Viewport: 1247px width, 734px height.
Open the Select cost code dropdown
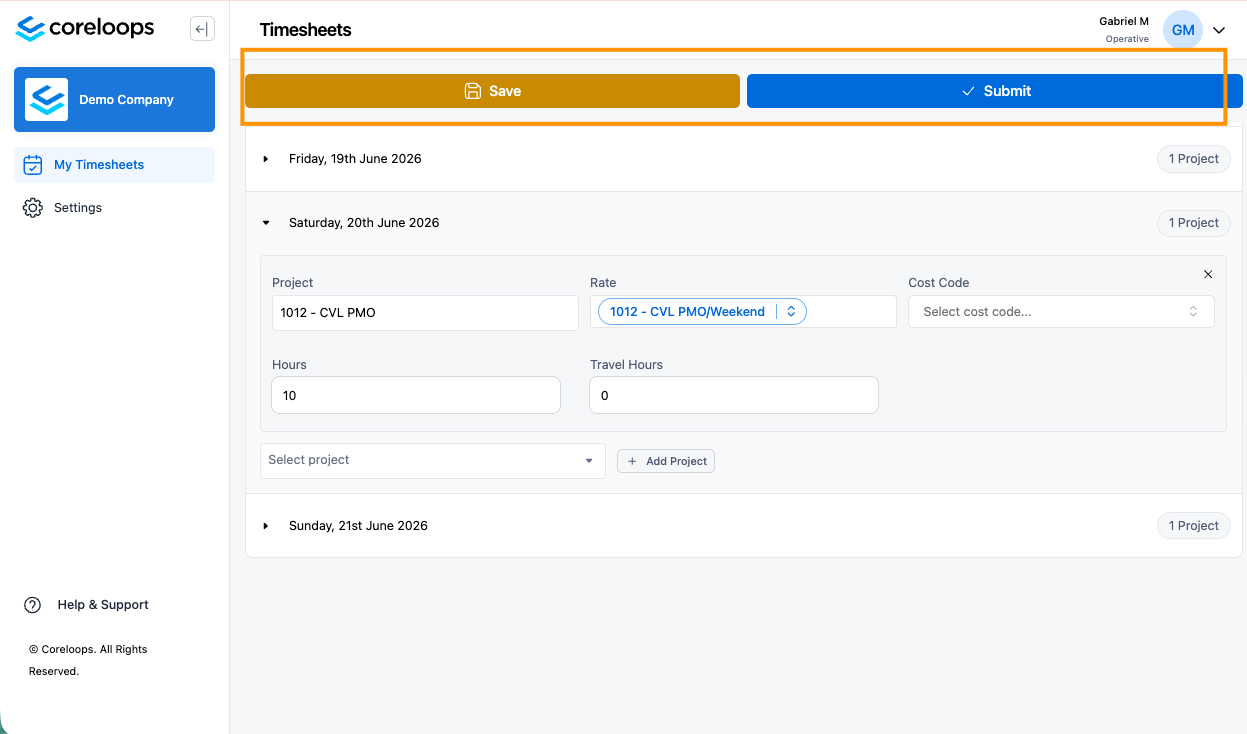1061,312
